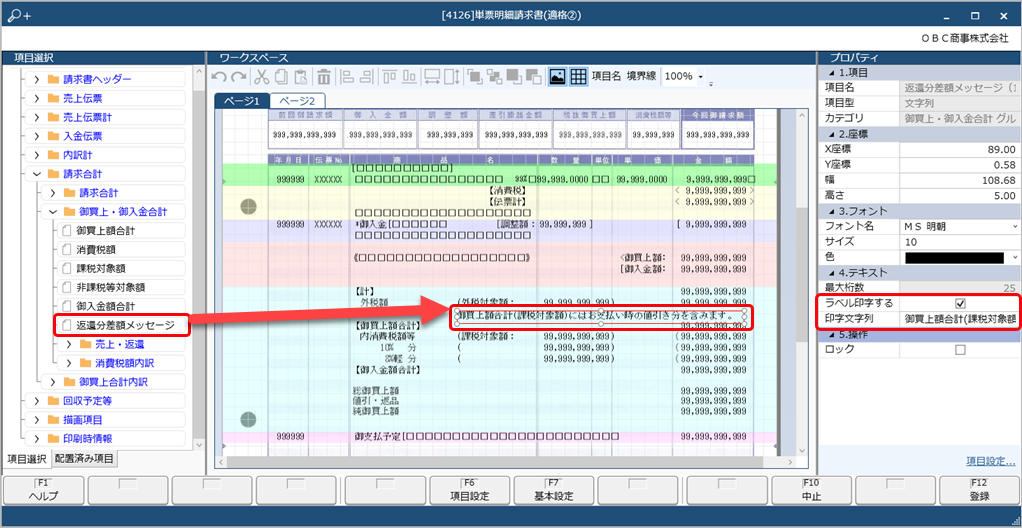Click the Match height icon
The image size is (1022, 528).
[452, 77]
